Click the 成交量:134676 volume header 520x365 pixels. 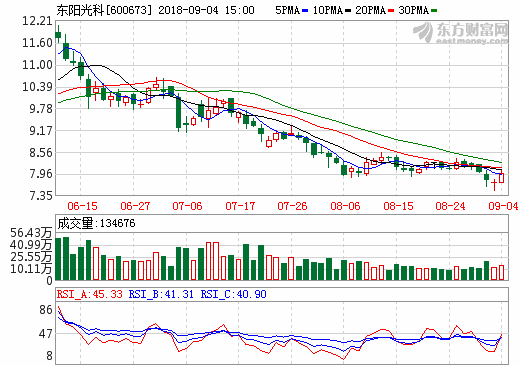(96, 223)
